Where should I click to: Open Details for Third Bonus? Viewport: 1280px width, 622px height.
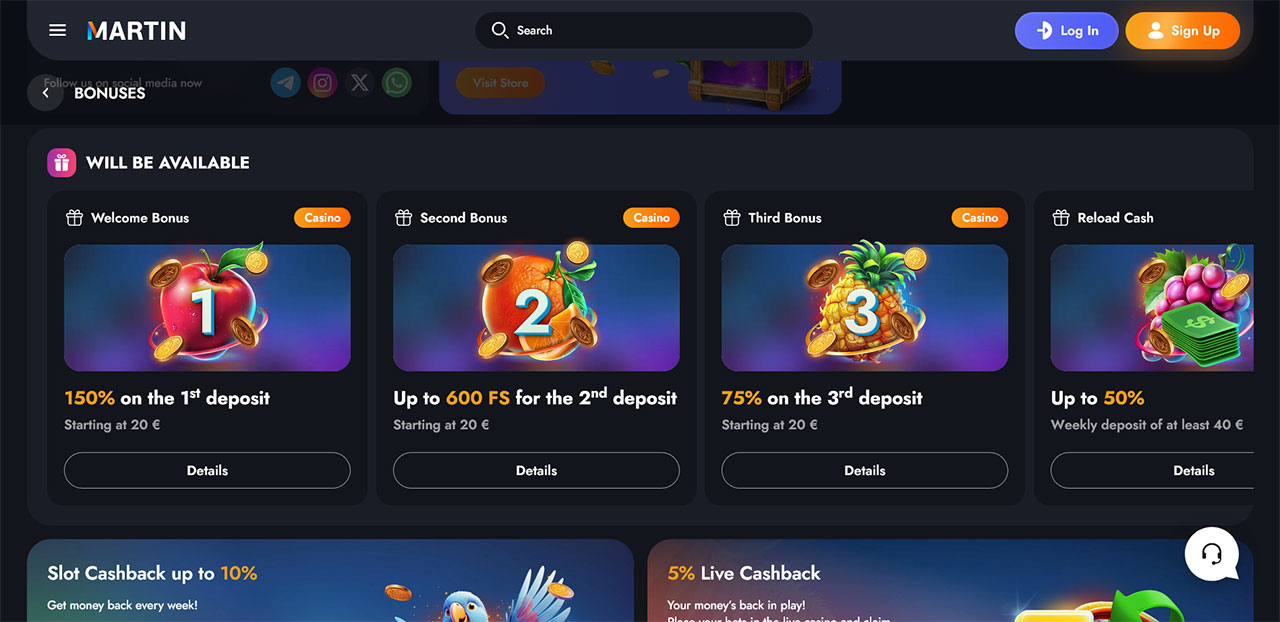865,470
